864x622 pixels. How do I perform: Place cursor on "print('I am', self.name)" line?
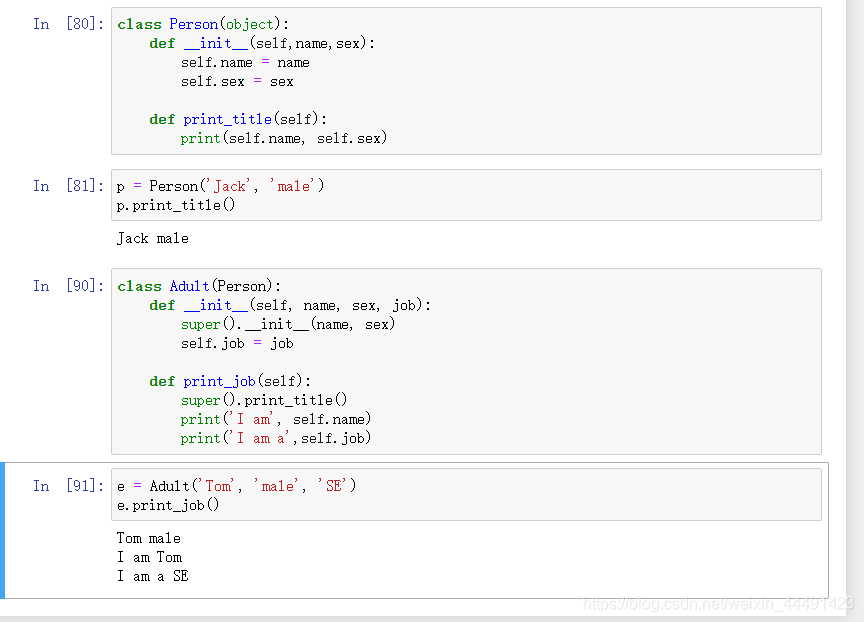(x=276, y=419)
